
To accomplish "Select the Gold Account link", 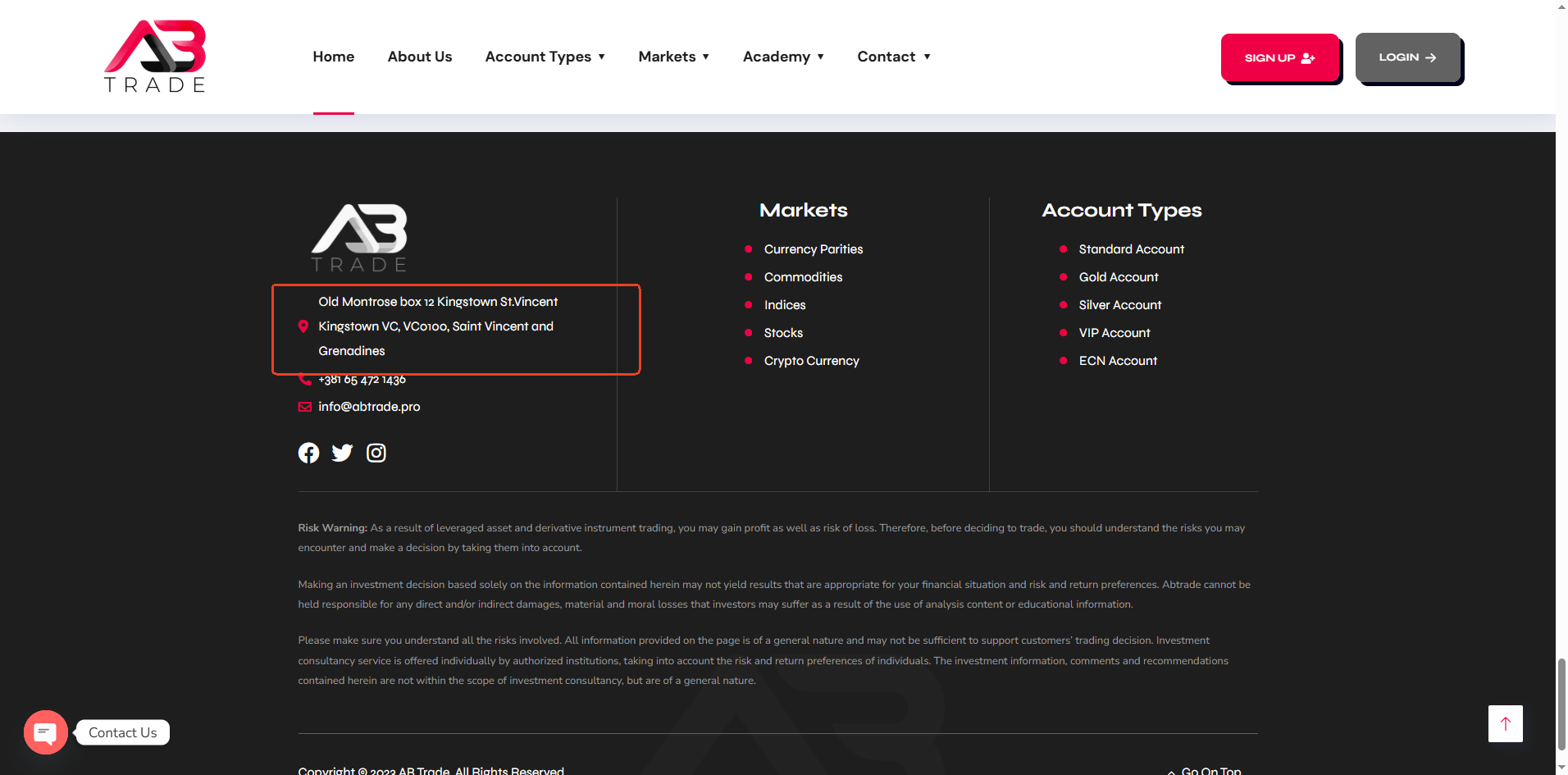I will tap(1118, 277).
